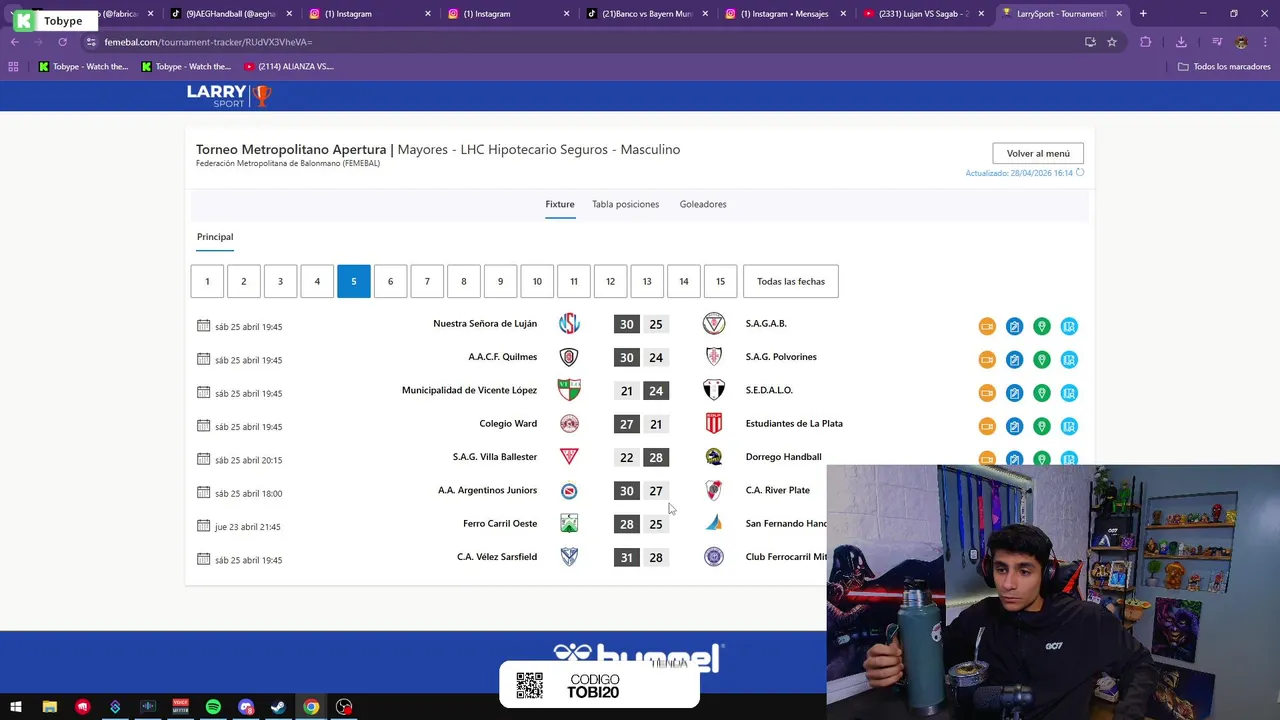The width and height of the screenshot is (1280, 720).
Task: Open OBS Studio from the taskbar
Action: [x=344, y=707]
